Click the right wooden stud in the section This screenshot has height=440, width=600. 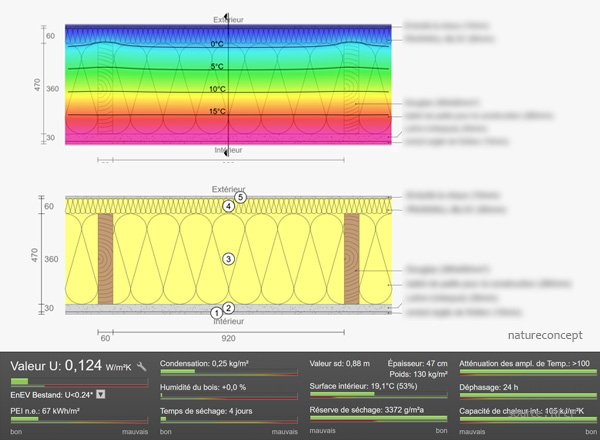pos(351,259)
